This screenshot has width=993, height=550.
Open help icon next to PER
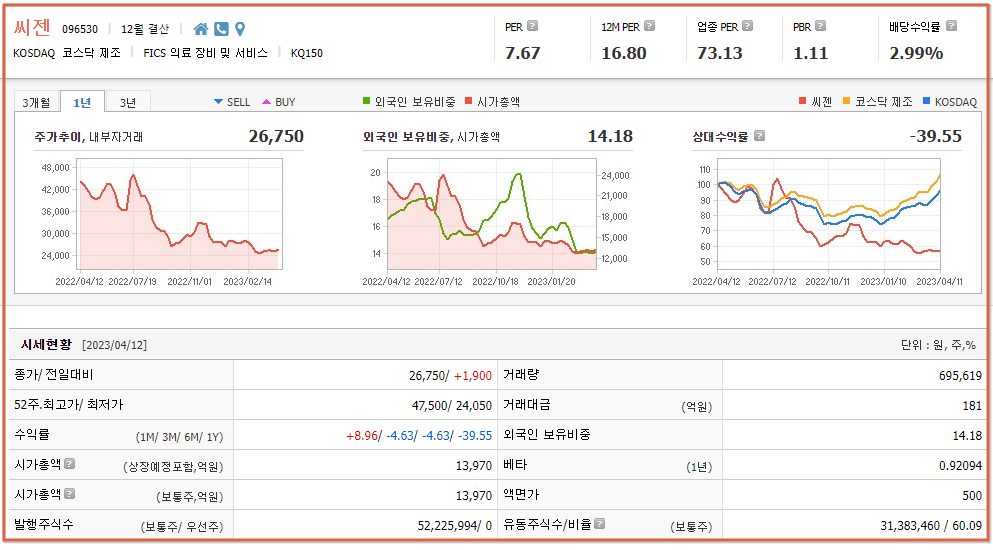coord(533,26)
